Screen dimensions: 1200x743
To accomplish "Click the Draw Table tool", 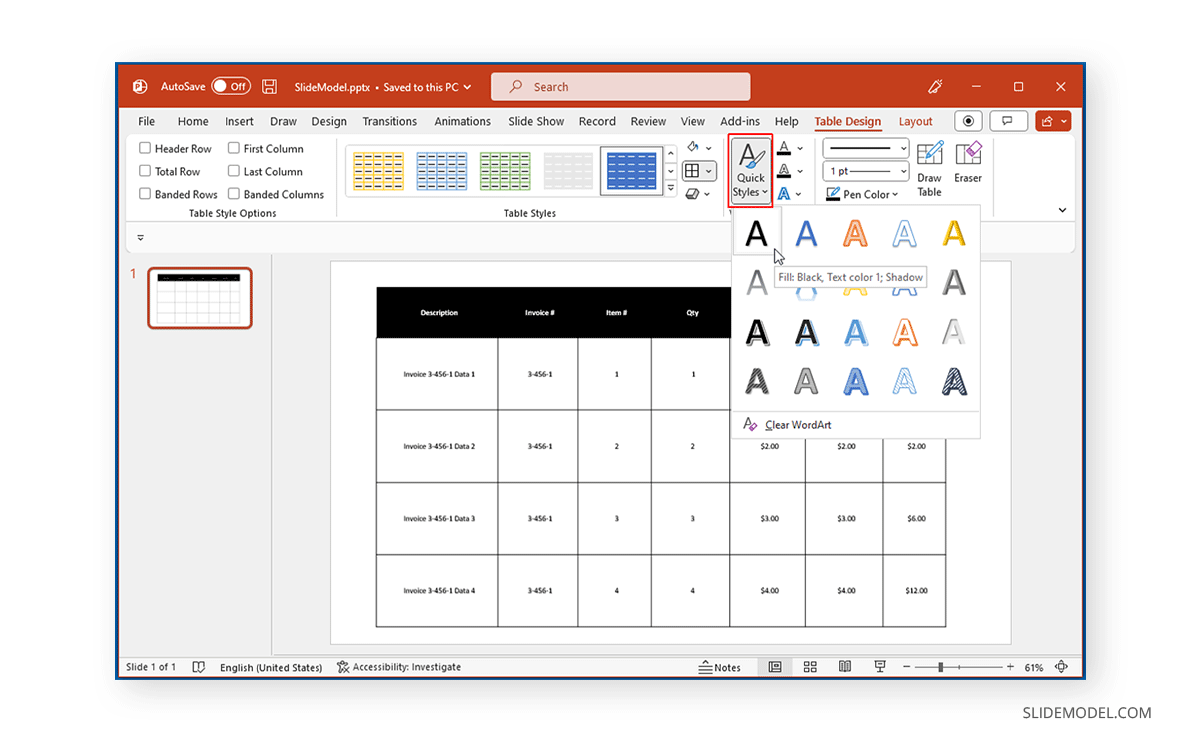I will pyautogui.click(x=929, y=167).
